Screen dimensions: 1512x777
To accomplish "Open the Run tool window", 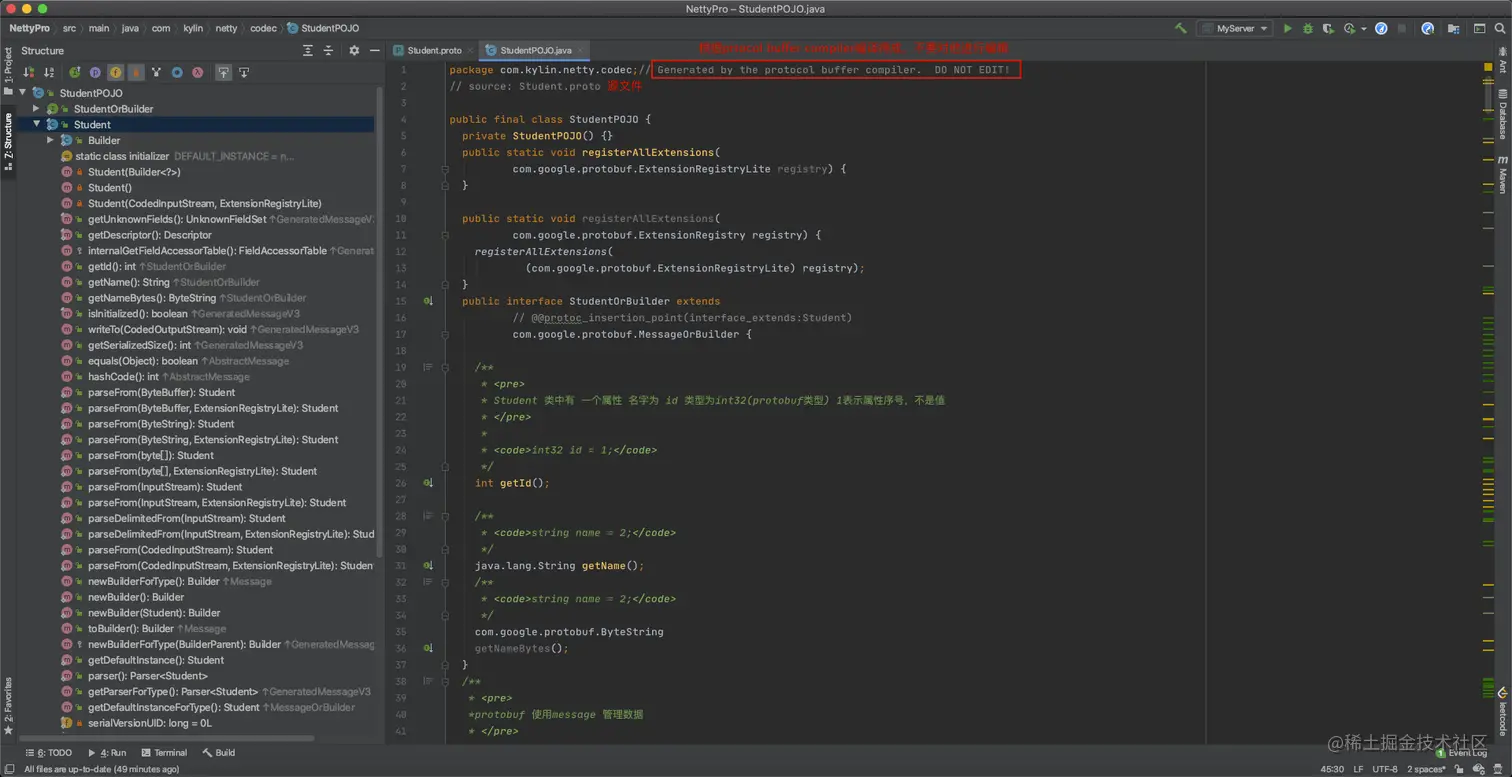I will (107, 752).
